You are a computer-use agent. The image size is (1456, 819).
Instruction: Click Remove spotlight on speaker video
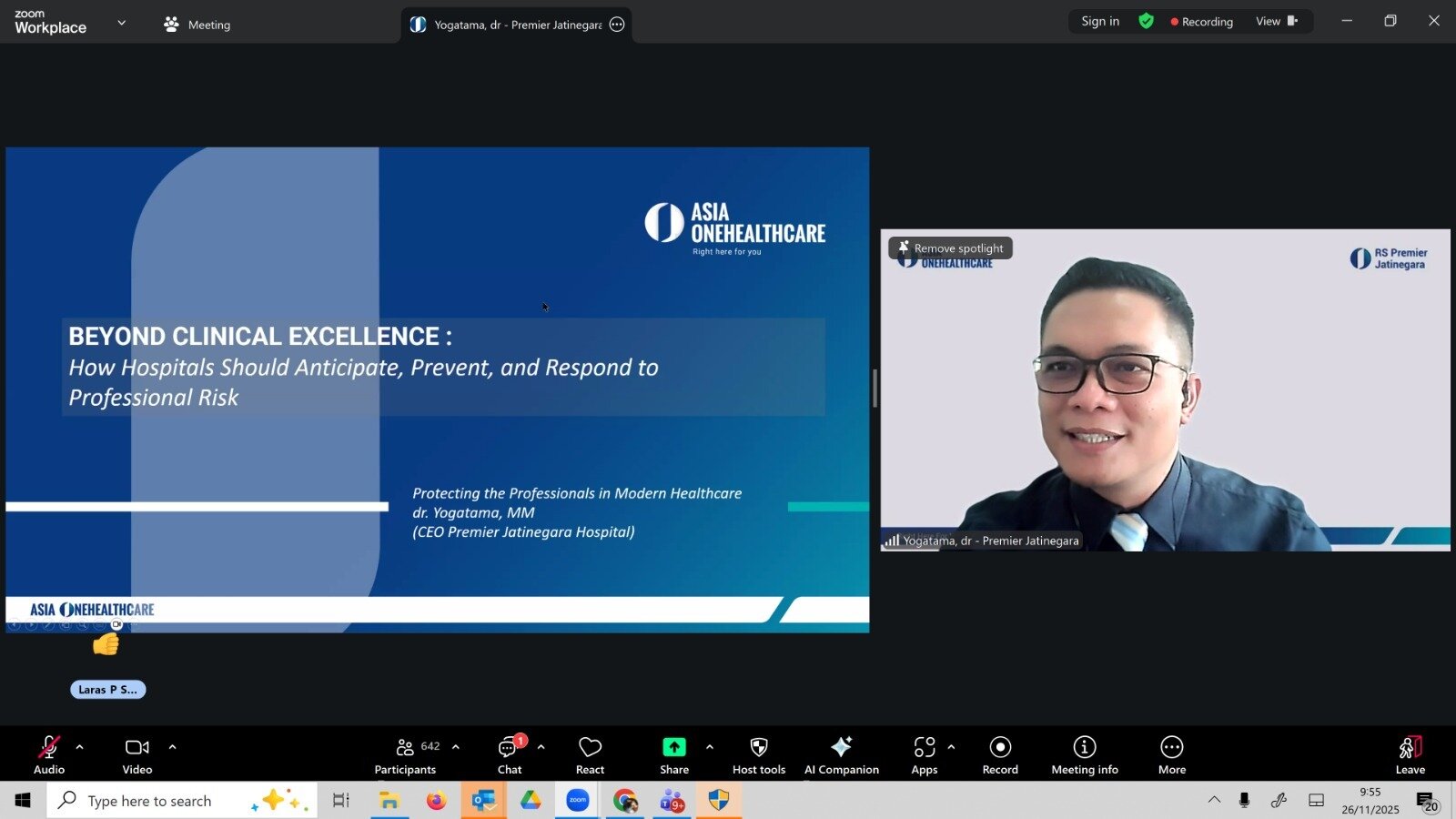tap(951, 248)
